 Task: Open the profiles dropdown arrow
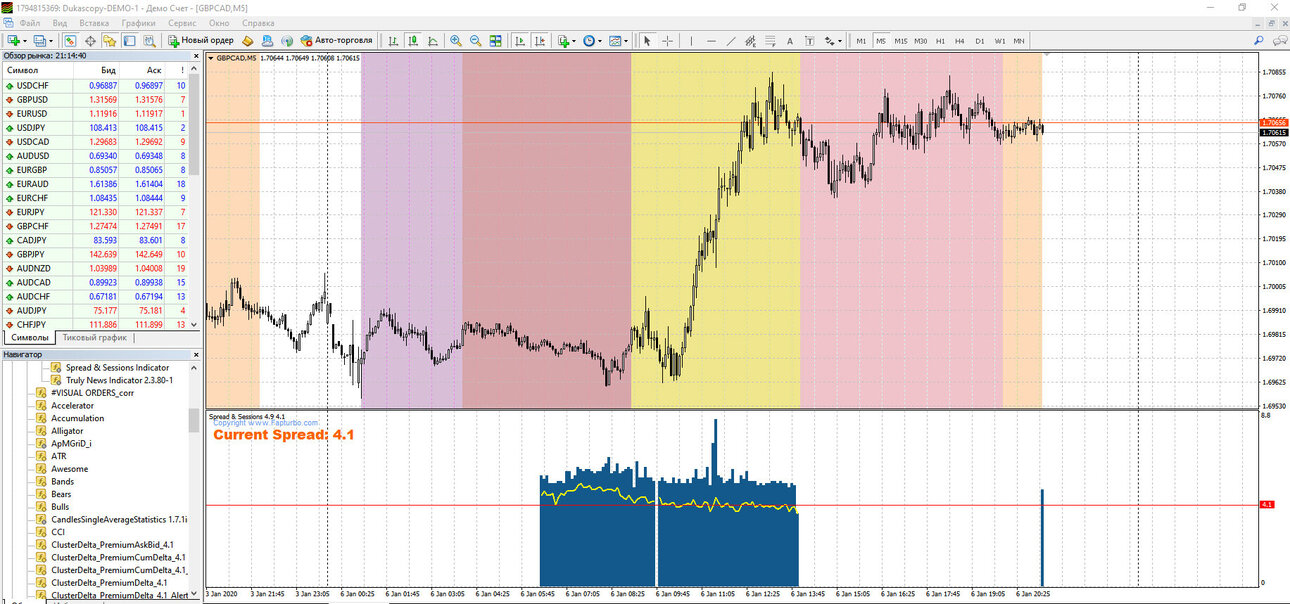point(51,40)
